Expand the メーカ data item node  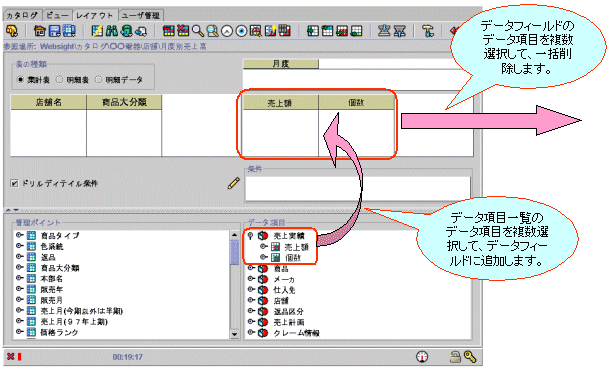[x=251, y=279]
